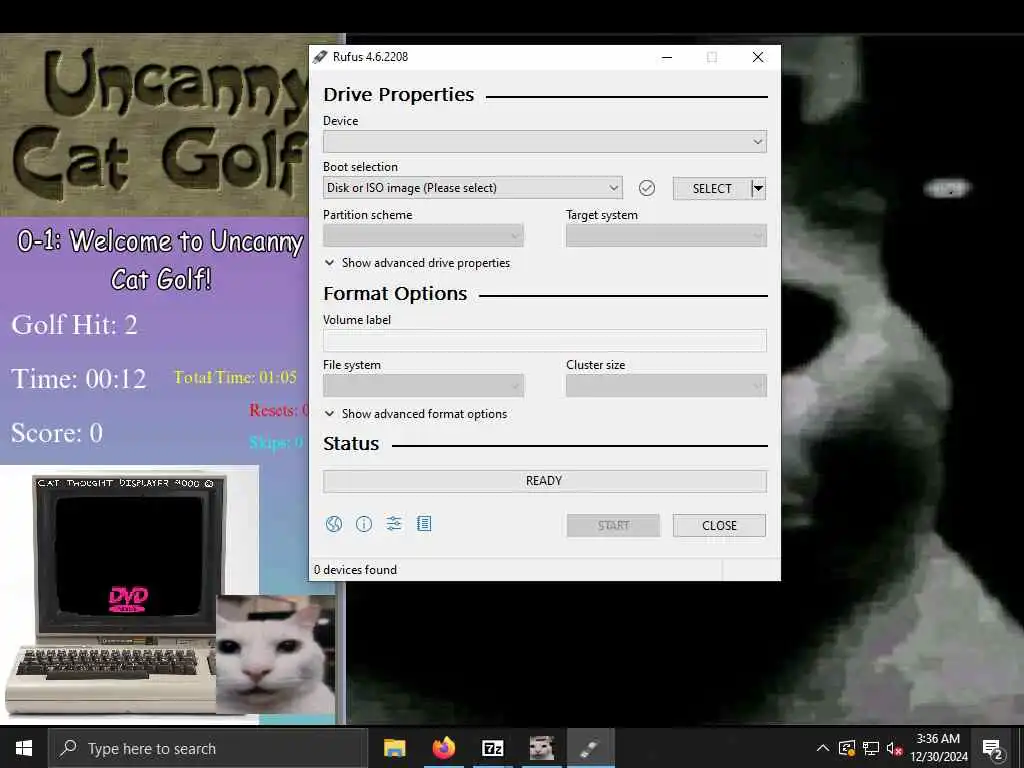Minimize the Rufus window
This screenshot has height=768, width=1024.
pyautogui.click(x=667, y=57)
